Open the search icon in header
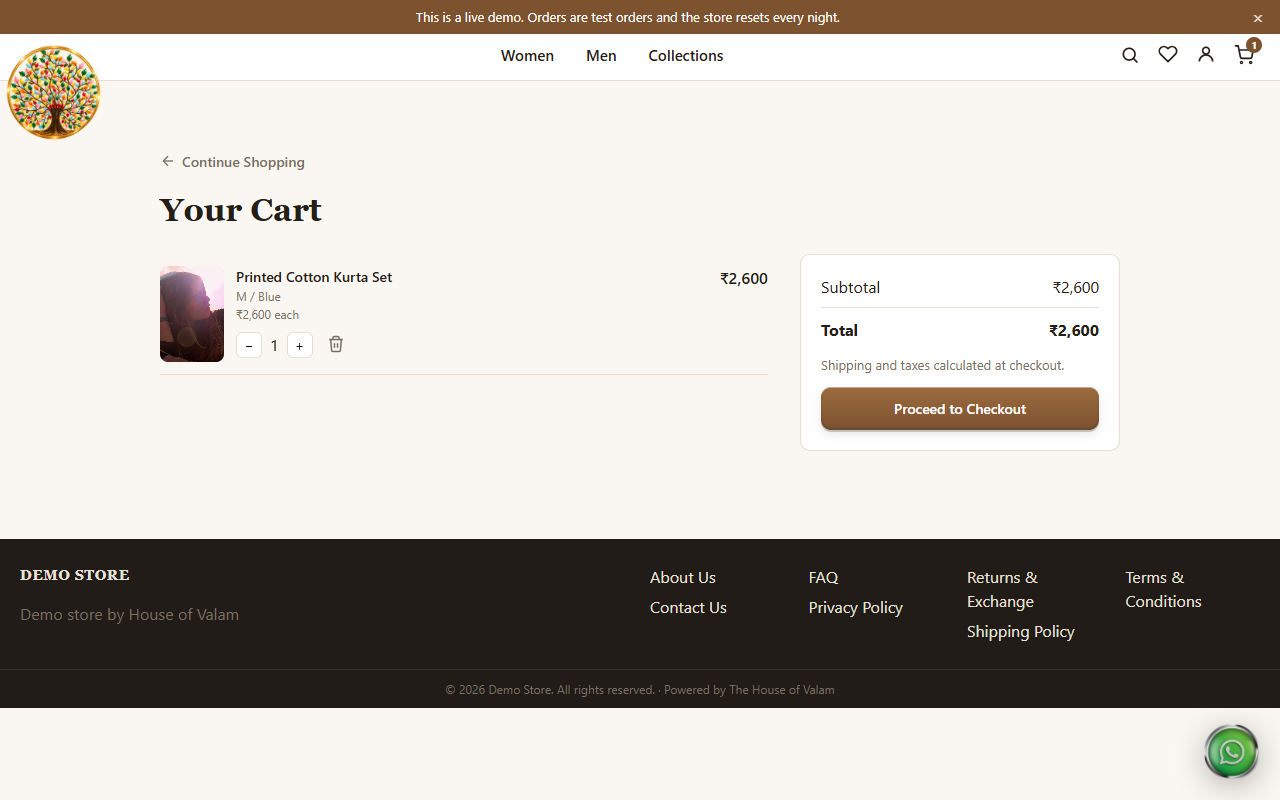The width and height of the screenshot is (1280, 800). 1130,55
